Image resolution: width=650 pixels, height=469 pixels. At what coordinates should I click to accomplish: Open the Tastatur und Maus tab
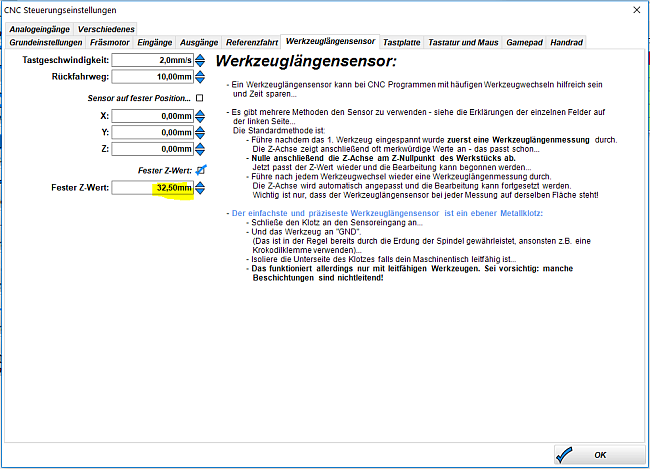463,42
